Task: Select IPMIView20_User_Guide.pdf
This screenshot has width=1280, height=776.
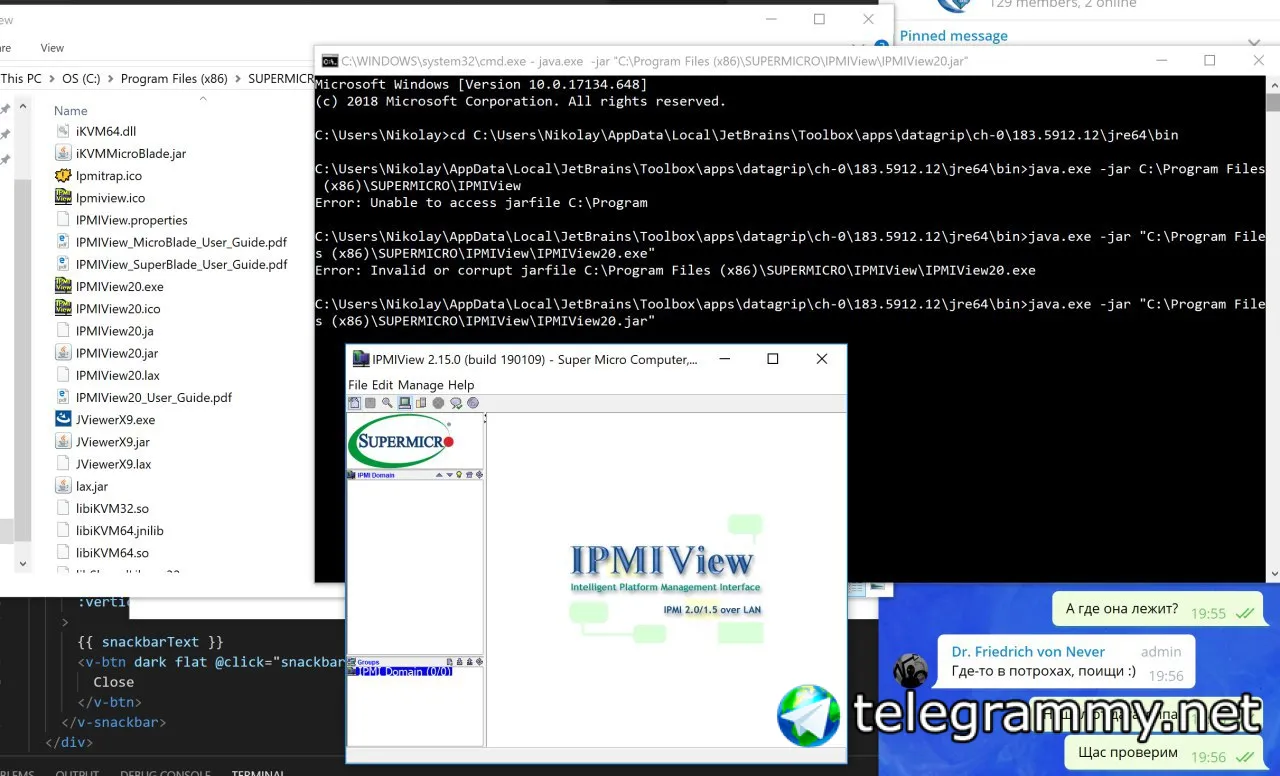Action: (154, 397)
